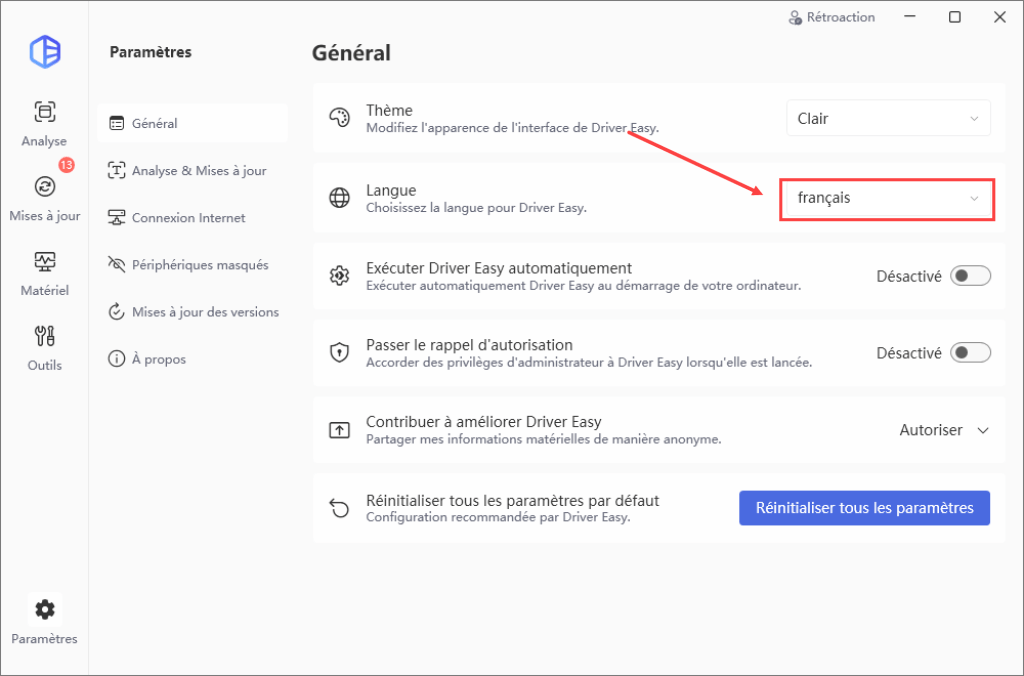Click the Analyse & Mises à jour scan icon
The height and width of the screenshot is (676, 1024).
pos(116,170)
